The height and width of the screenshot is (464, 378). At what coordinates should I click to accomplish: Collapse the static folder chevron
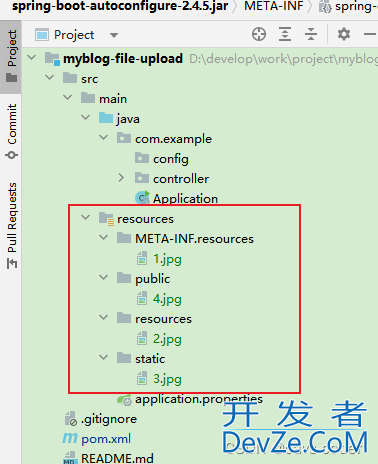104,358
